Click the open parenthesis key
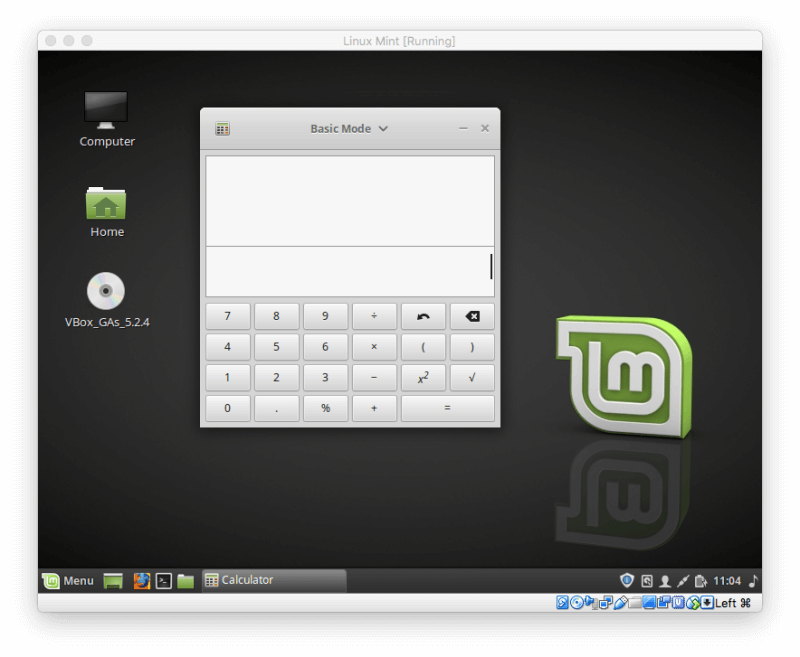 [x=423, y=347]
